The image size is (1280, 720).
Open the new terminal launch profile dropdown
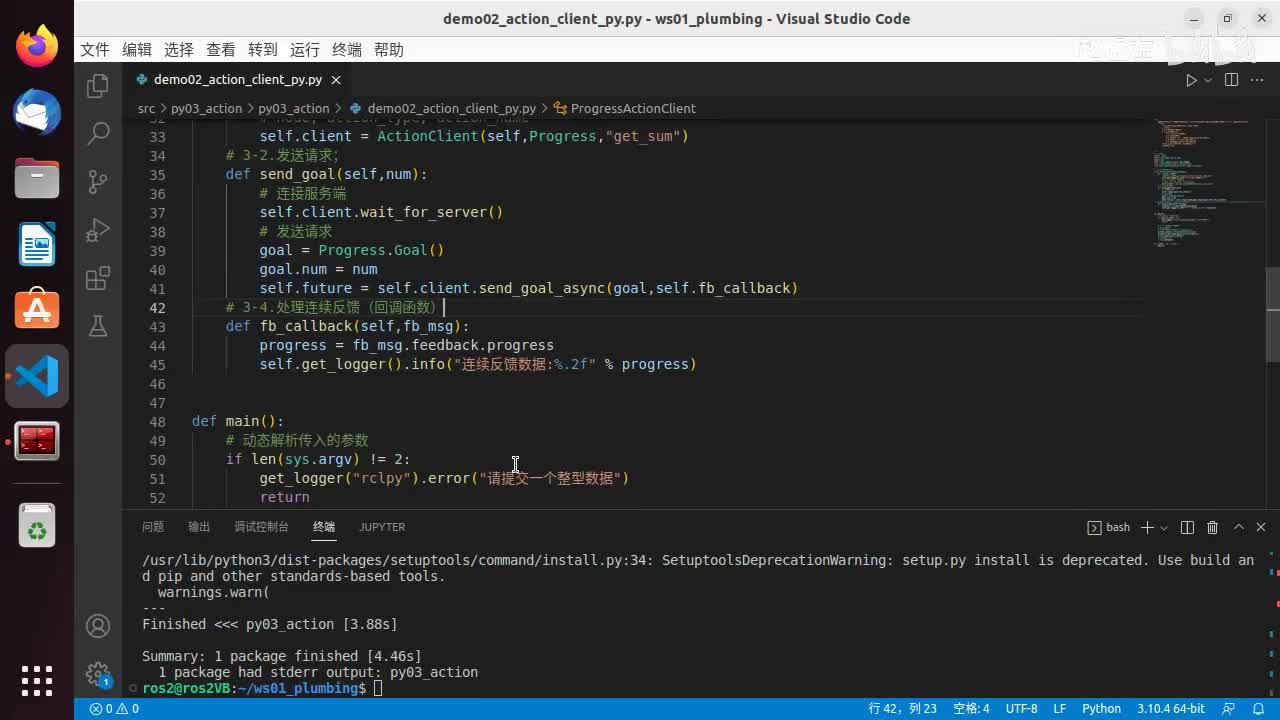point(1164,527)
